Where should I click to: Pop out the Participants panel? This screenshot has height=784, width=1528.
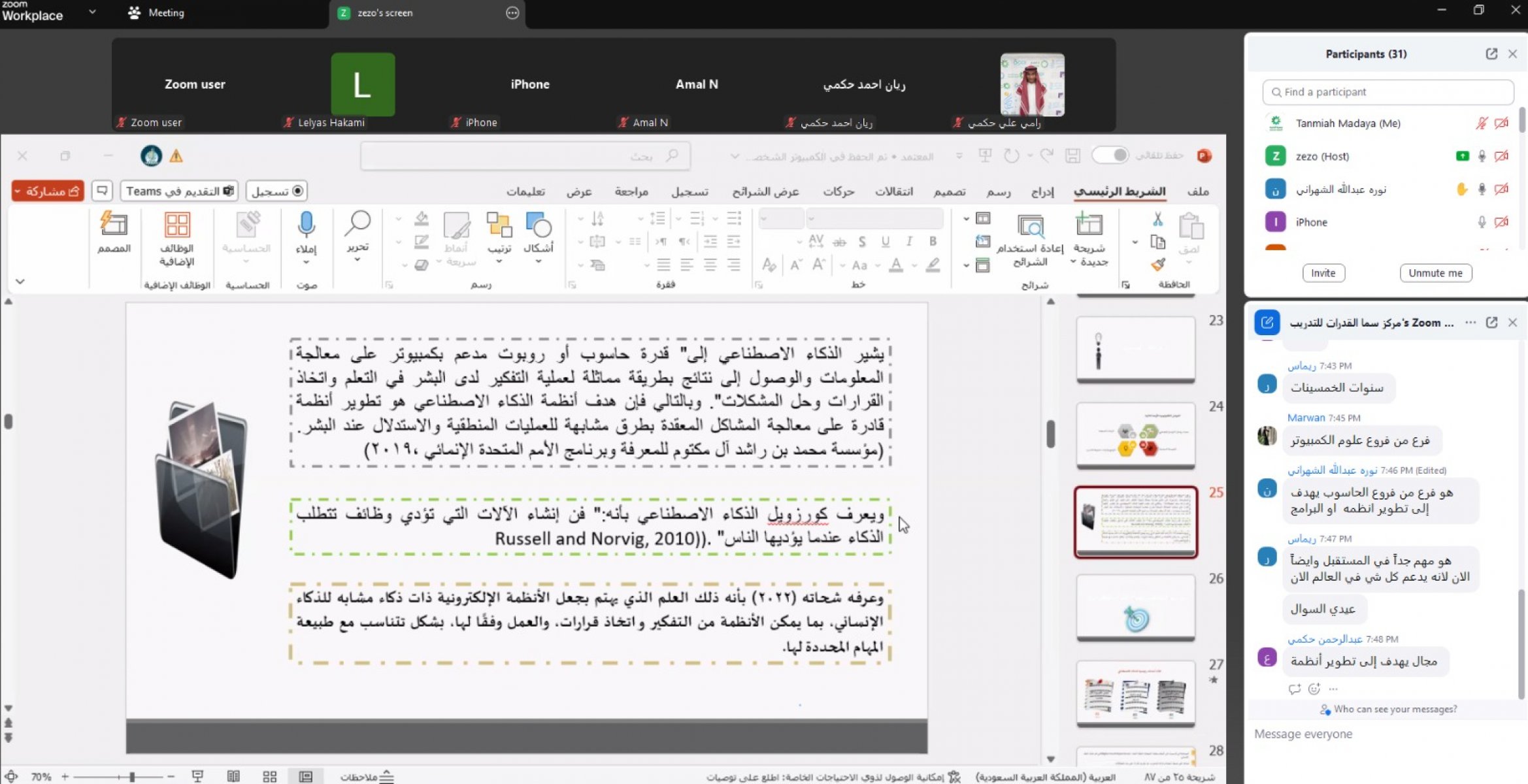pos(1491,54)
